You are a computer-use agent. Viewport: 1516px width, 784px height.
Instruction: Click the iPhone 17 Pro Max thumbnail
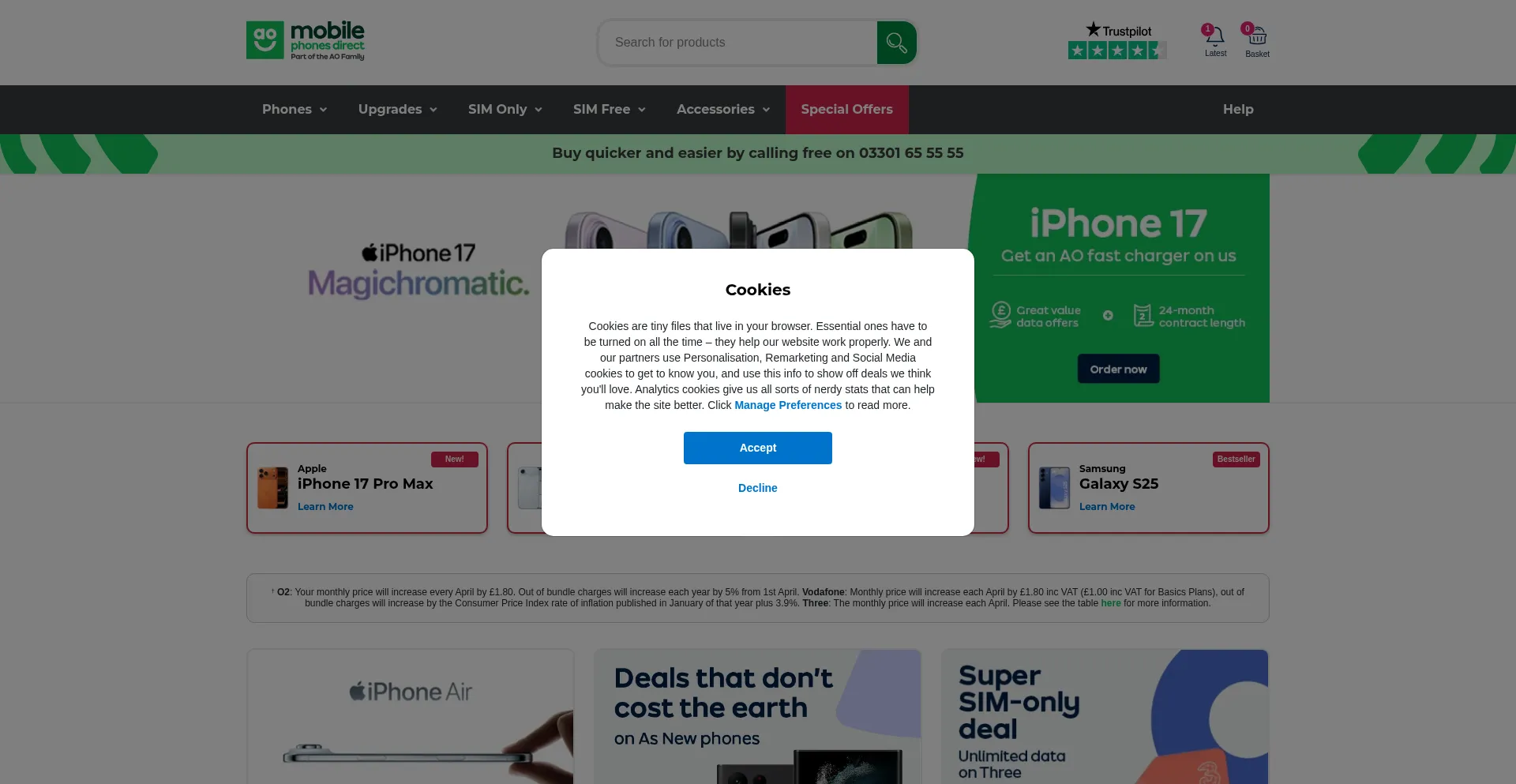272,487
